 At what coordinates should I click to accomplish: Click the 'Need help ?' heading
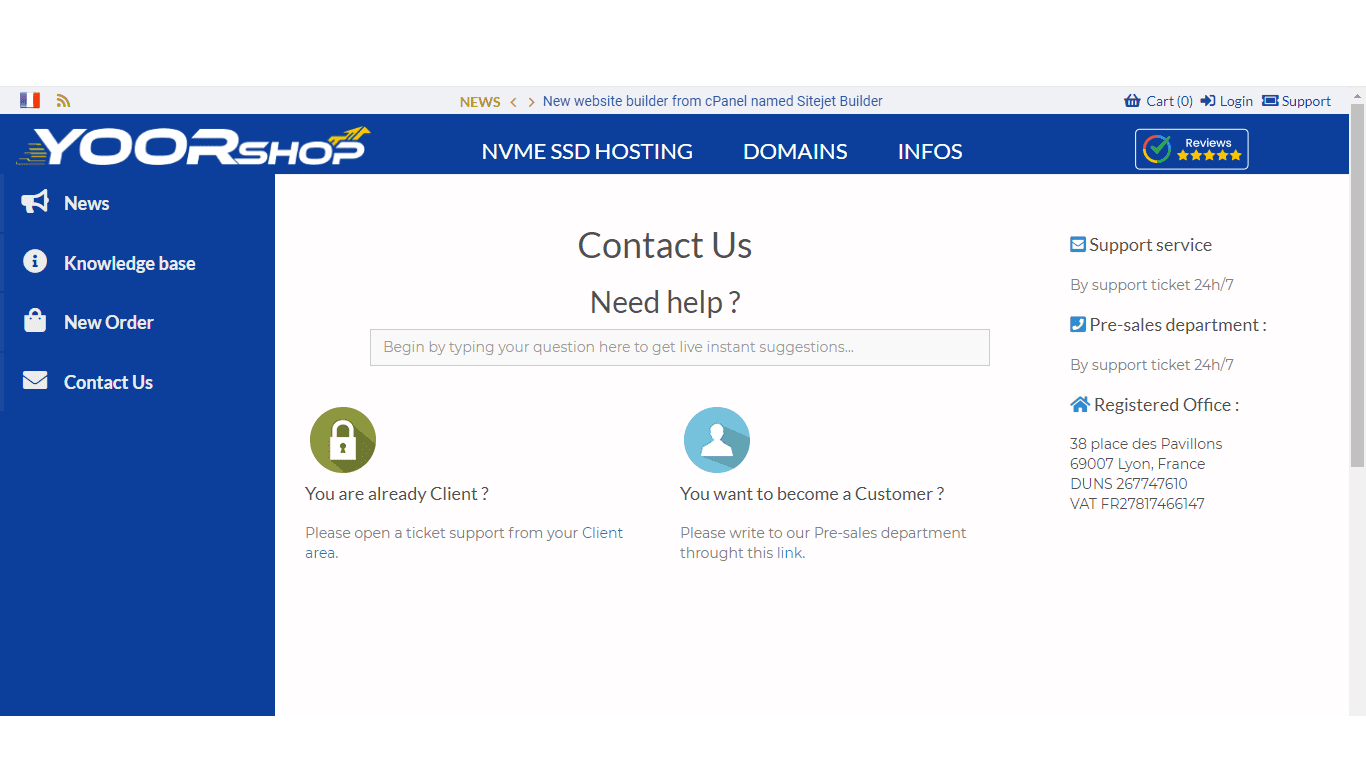coord(665,302)
